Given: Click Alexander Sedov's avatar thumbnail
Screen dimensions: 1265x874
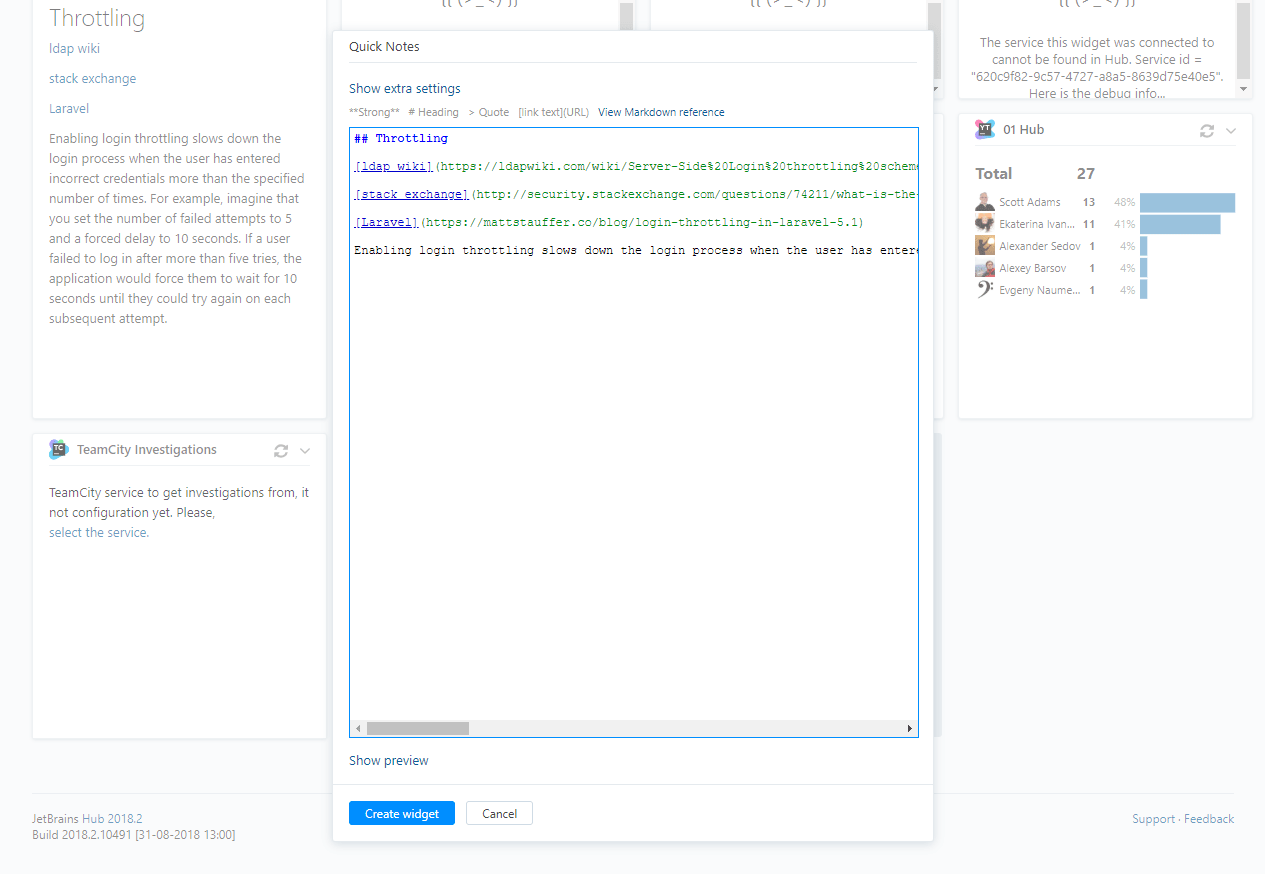Looking at the screenshot, I should (x=983, y=245).
